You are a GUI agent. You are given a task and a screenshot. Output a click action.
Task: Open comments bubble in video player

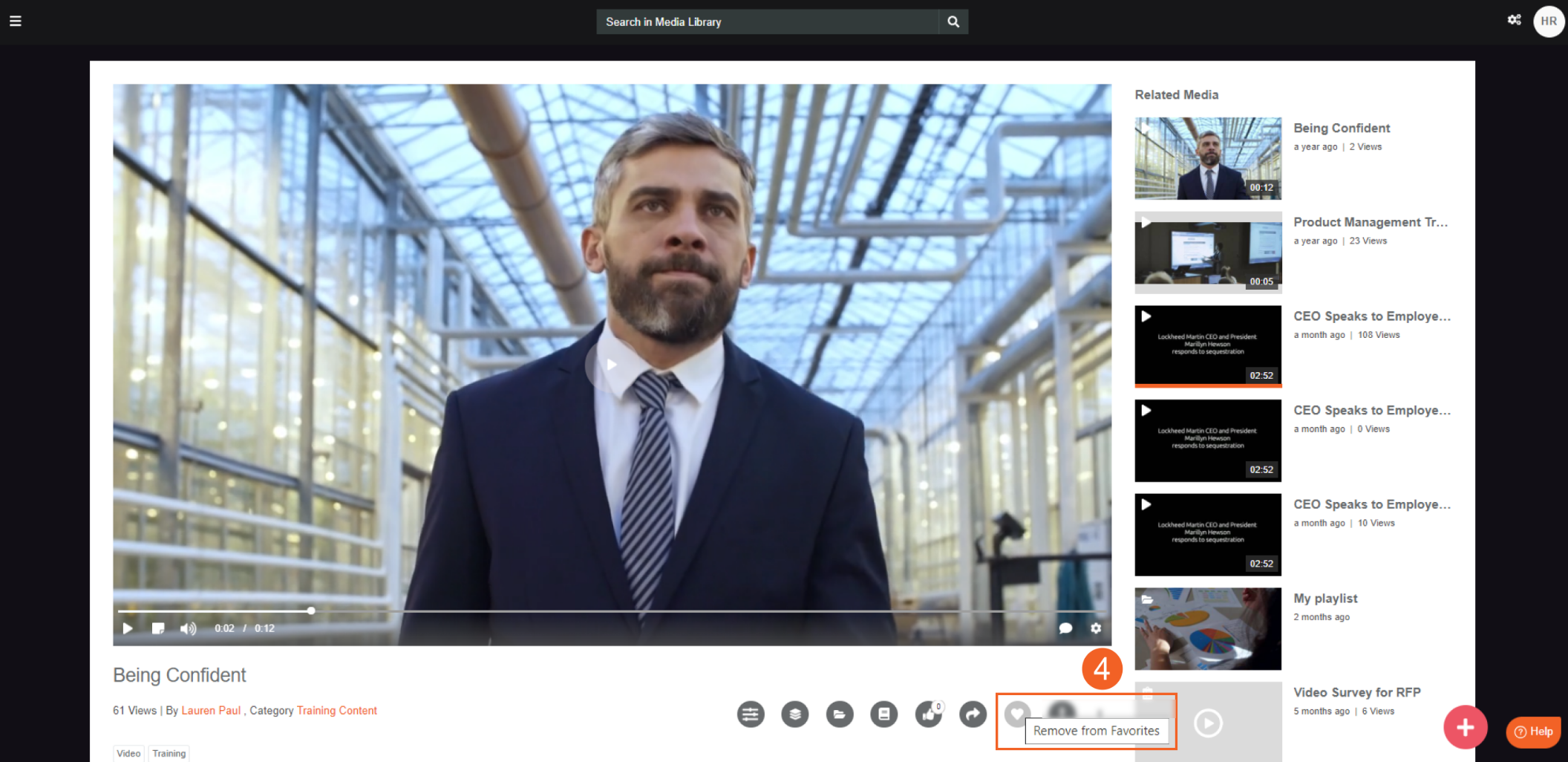click(x=1065, y=628)
